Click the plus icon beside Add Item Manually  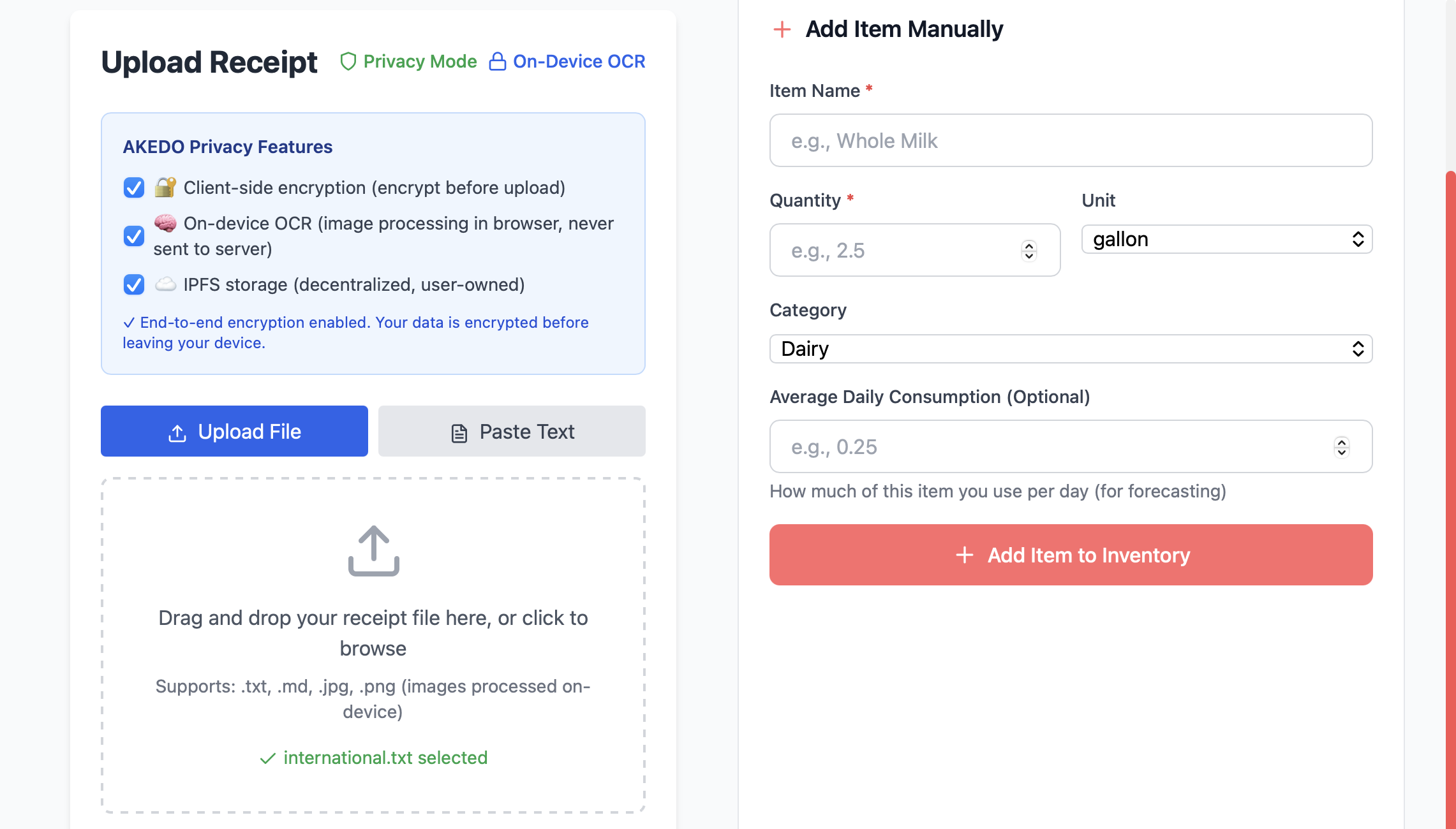click(782, 29)
